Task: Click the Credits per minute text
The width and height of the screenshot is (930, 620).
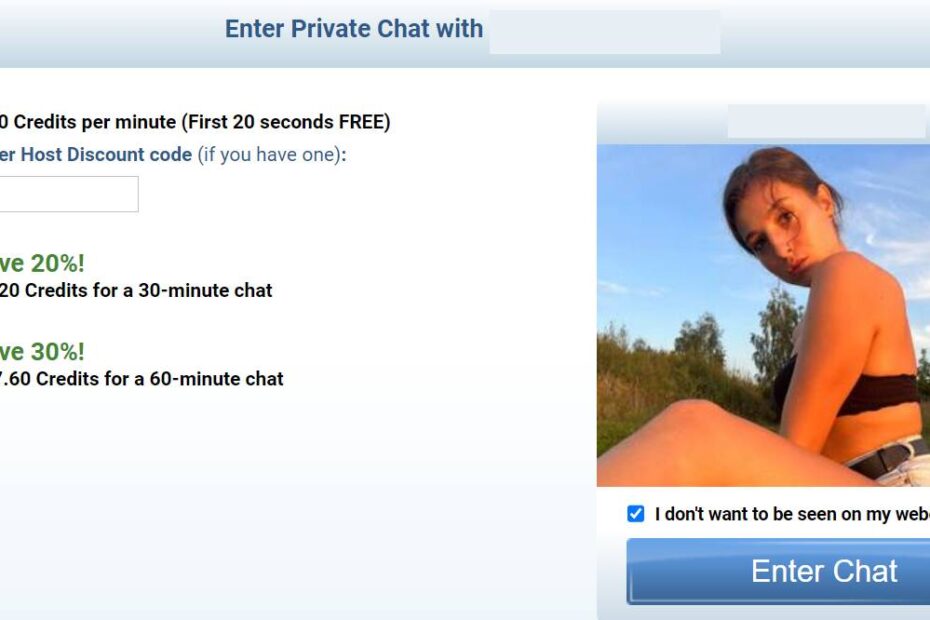Action: pos(88,122)
